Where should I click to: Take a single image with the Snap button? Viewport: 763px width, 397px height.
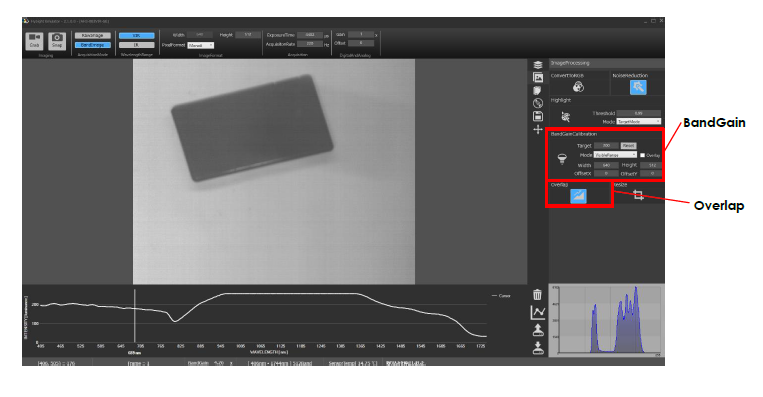pyautogui.click(x=57, y=40)
